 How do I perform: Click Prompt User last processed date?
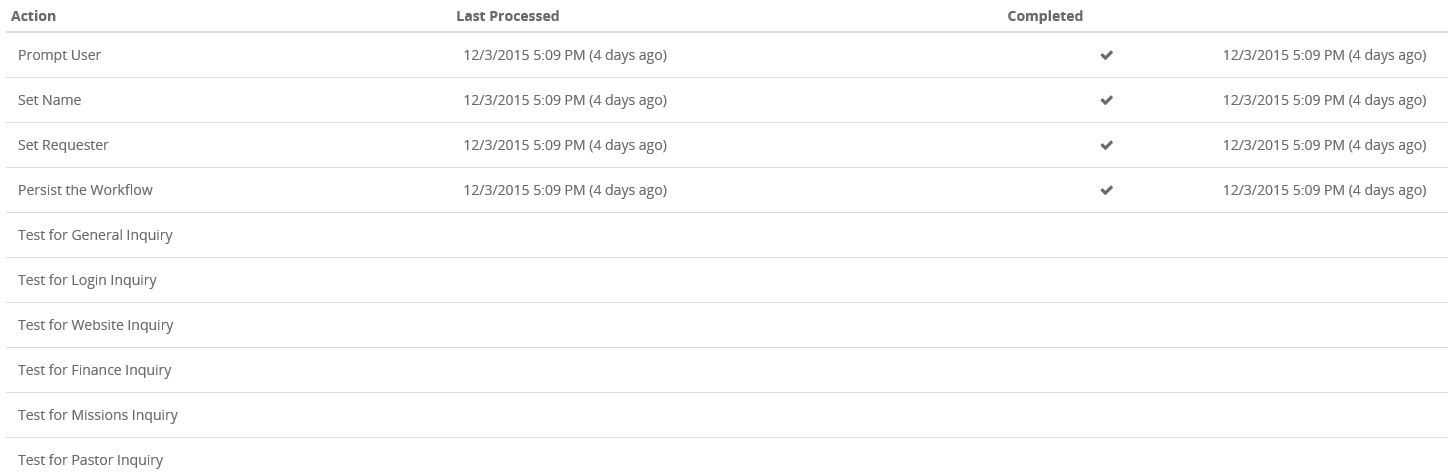[565, 55]
